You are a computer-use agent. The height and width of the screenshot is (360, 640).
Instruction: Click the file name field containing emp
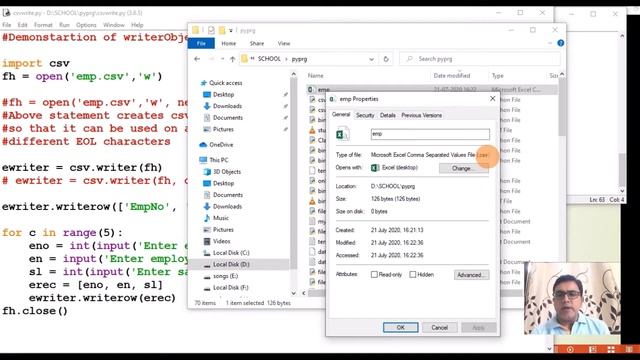(x=430, y=134)
